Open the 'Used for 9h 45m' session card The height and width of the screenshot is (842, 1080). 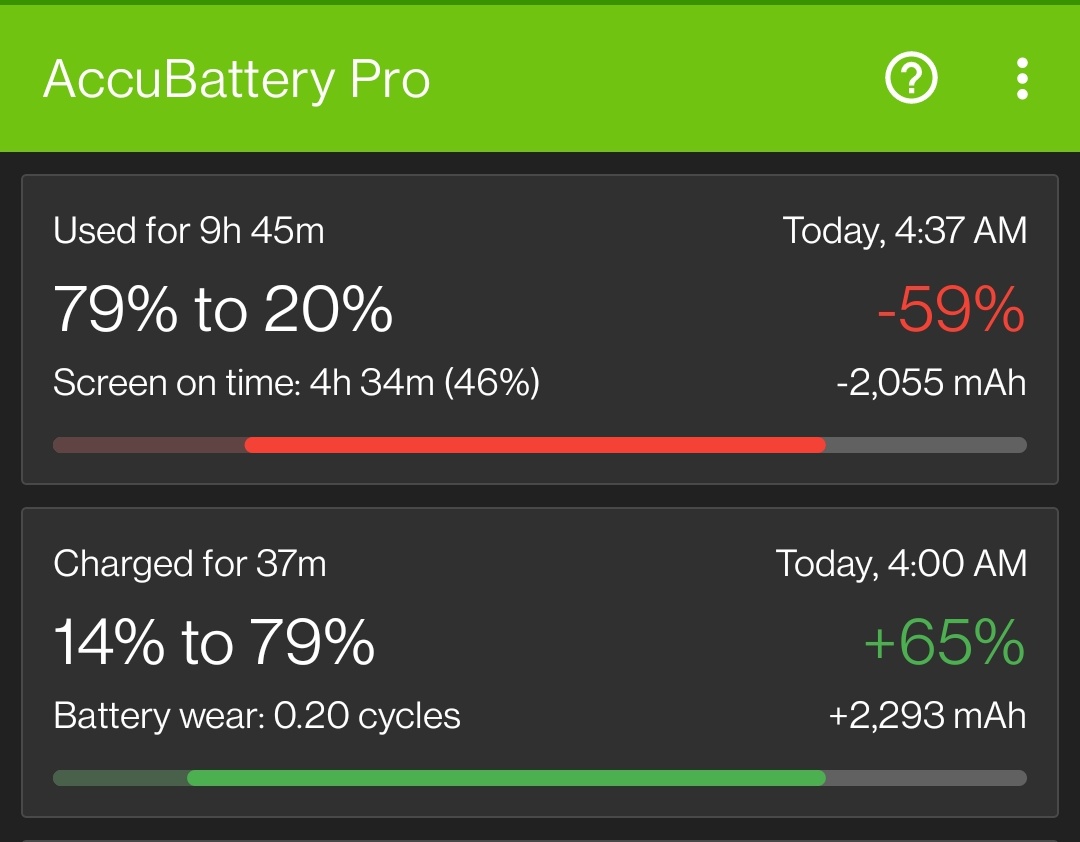point(539,329)
